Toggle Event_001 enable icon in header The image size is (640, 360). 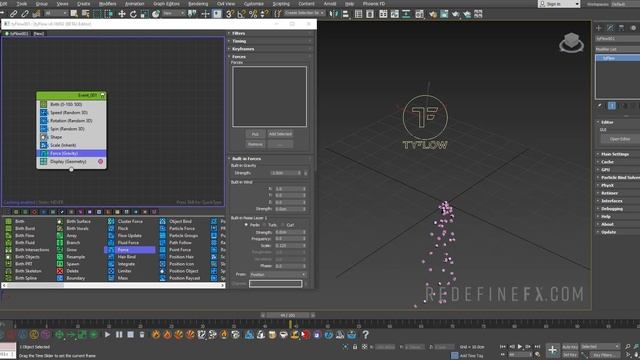coord(102,95)
